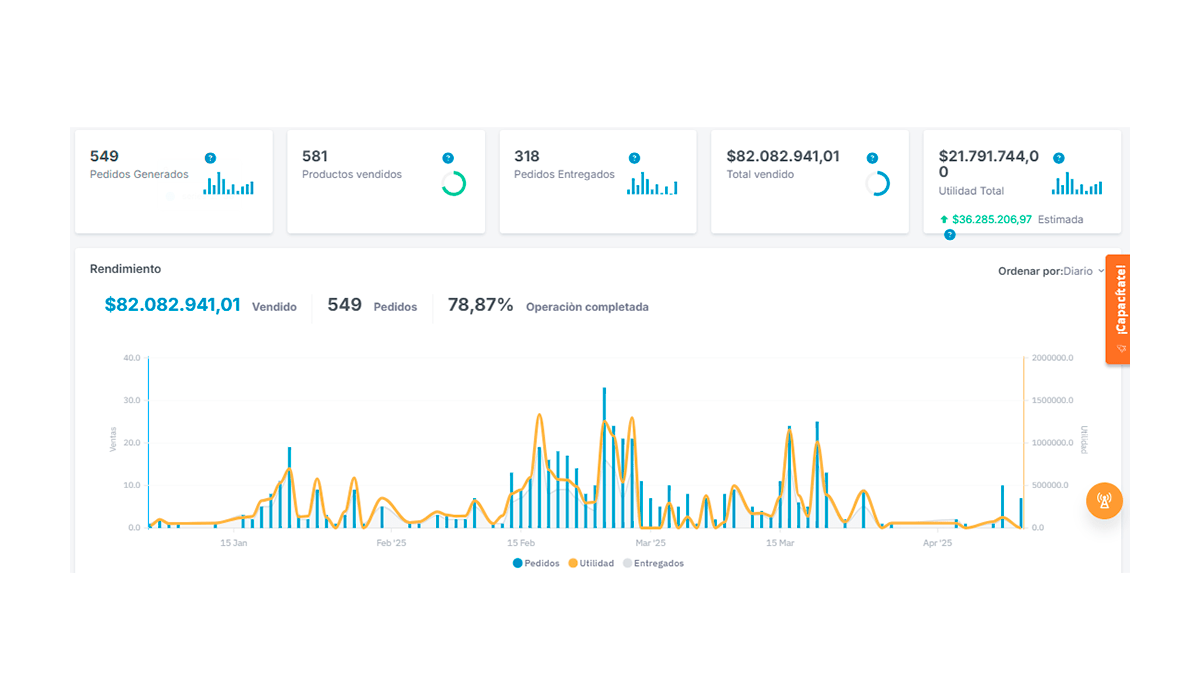1200x700 pixels.
Task: Click the Total vendido ring chart
Action: tap(877, 183)
